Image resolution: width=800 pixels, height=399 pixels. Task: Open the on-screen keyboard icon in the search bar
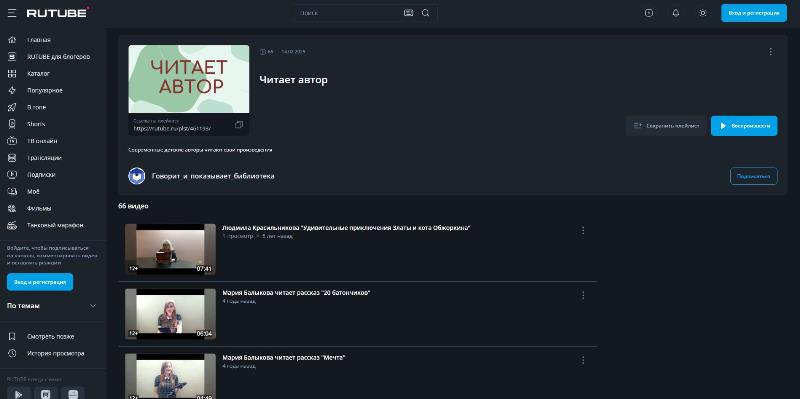[408, 13]
